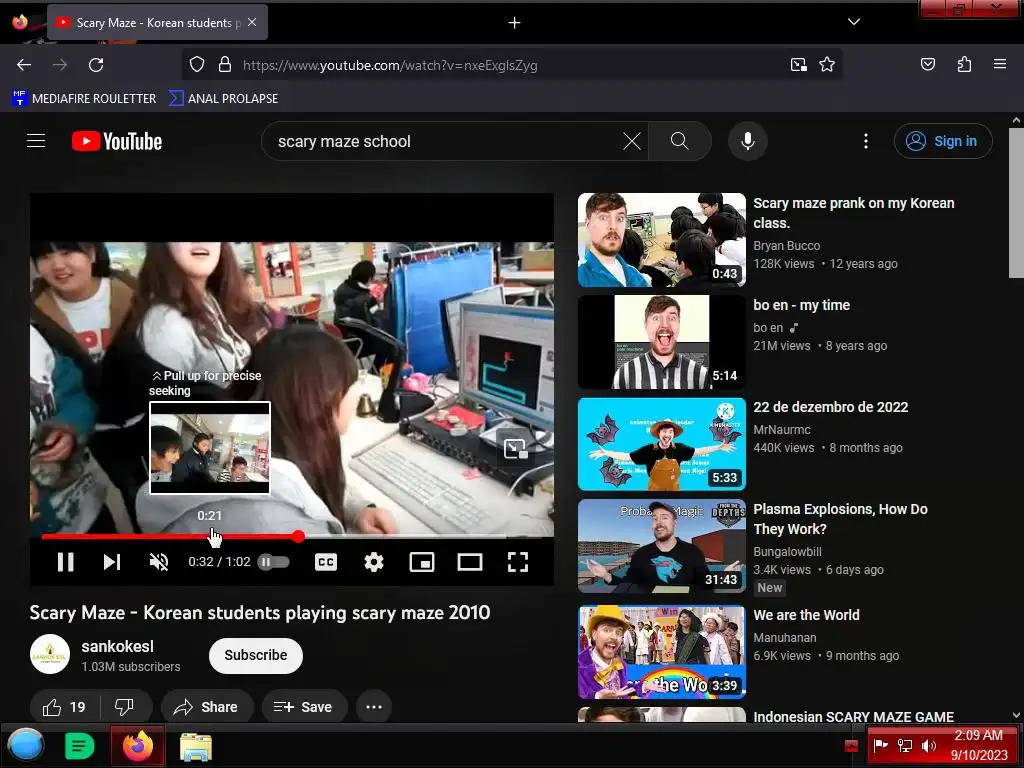Open the Firefox application menu
Screen dimensions: 1024x768
coord(999,65)
